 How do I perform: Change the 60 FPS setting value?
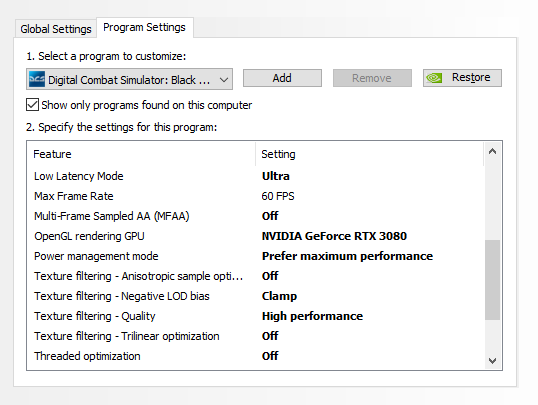(278, 196)
